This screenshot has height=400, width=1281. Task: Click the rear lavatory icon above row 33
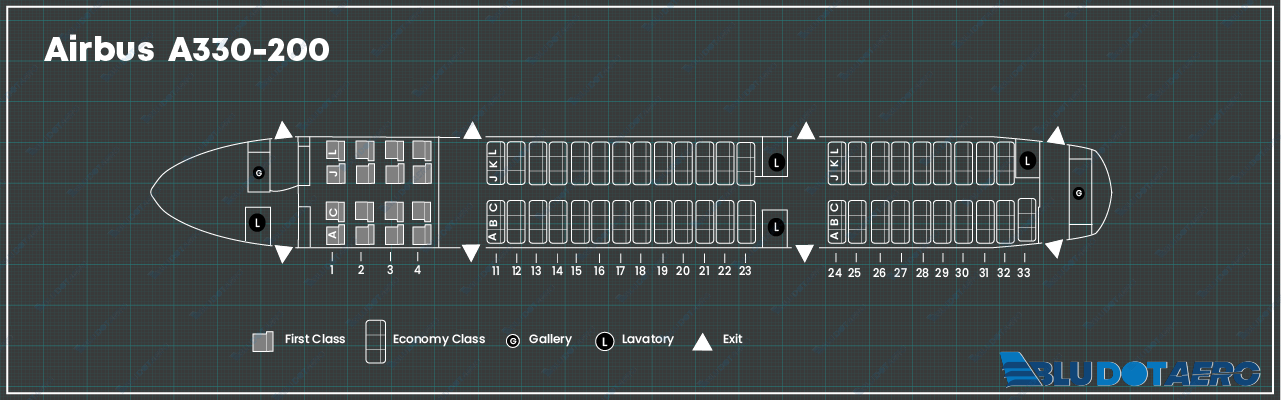coord(1027,160)
